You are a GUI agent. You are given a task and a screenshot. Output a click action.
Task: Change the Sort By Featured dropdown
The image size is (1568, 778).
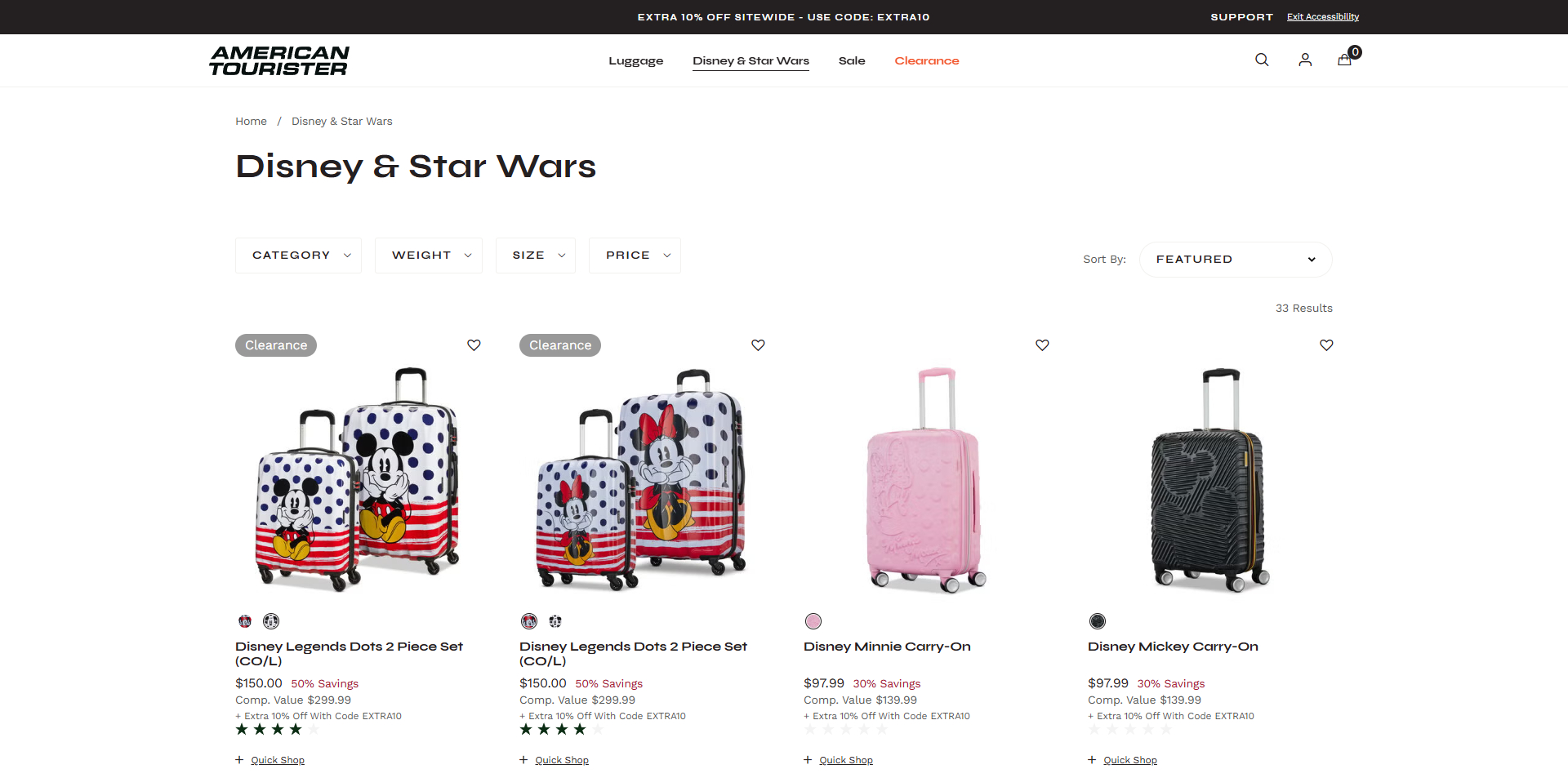point(1235,259)
